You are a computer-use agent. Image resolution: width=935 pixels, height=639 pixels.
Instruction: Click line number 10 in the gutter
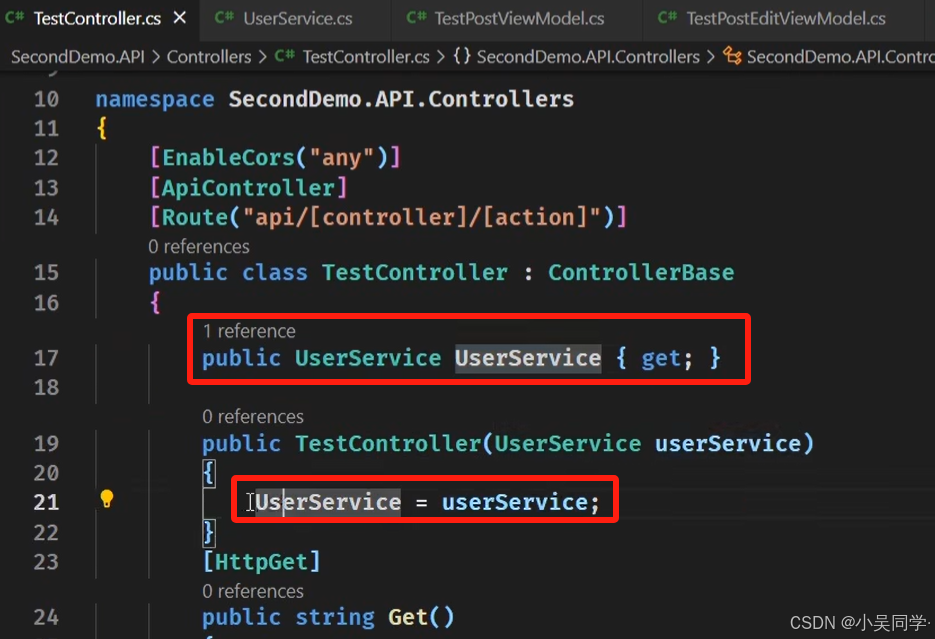[x=46, y=99]
